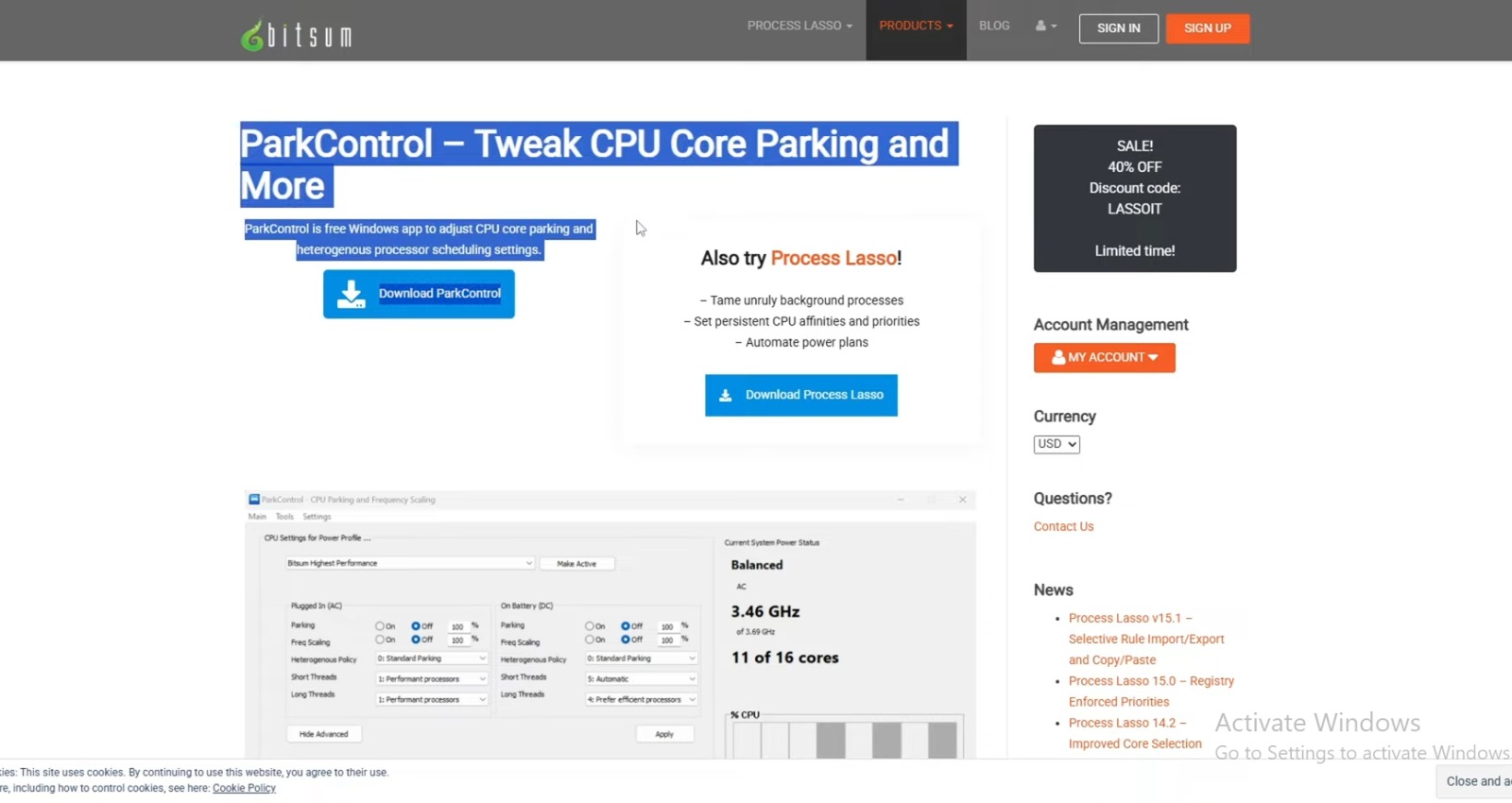This screenshot has height=803, width=1512.
Task: Click the 'ParkControl is free Windows app' description
Action: pyautogui.click(x=420, y=239)
